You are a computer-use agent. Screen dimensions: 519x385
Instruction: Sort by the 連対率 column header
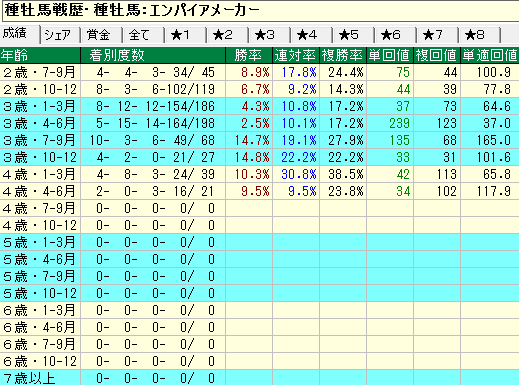click(296, 55)
